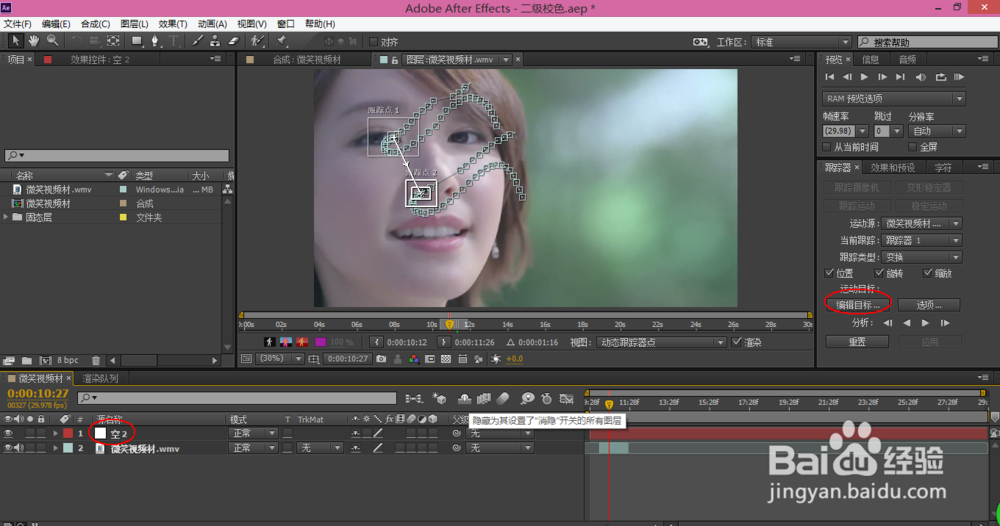This screenshot has width=1000, height=526.
Task: Open the 工作区 workspace dropdown
Action: [802, 42]
